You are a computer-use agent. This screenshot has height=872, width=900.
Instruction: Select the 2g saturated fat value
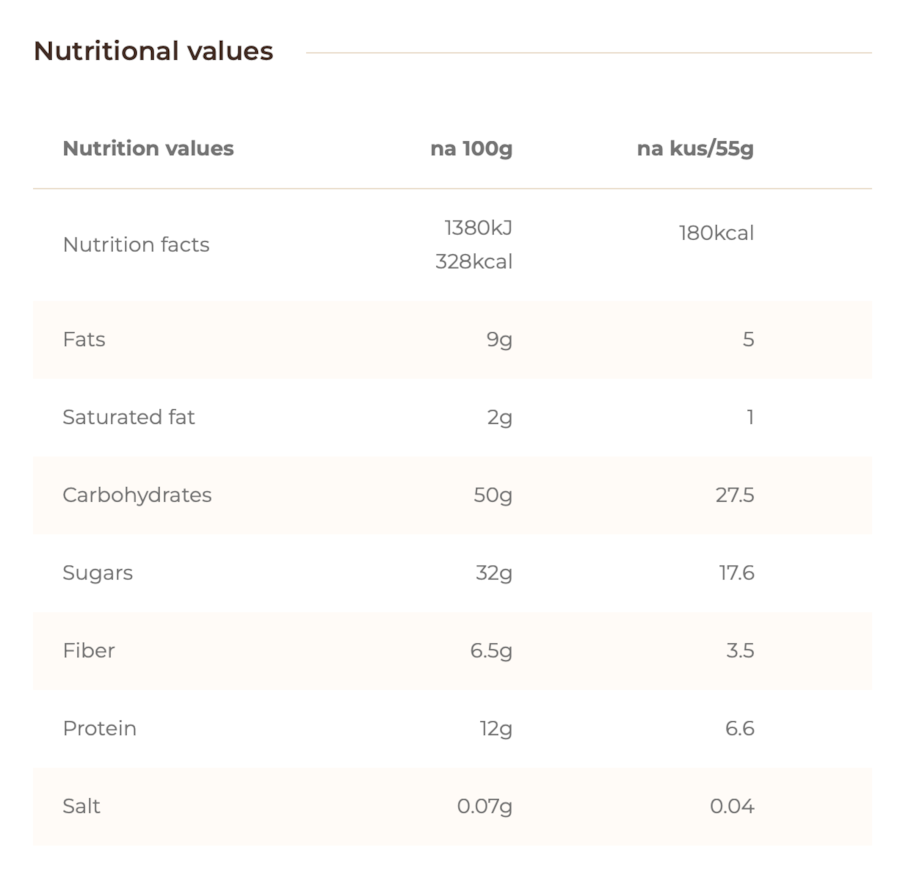499,418
